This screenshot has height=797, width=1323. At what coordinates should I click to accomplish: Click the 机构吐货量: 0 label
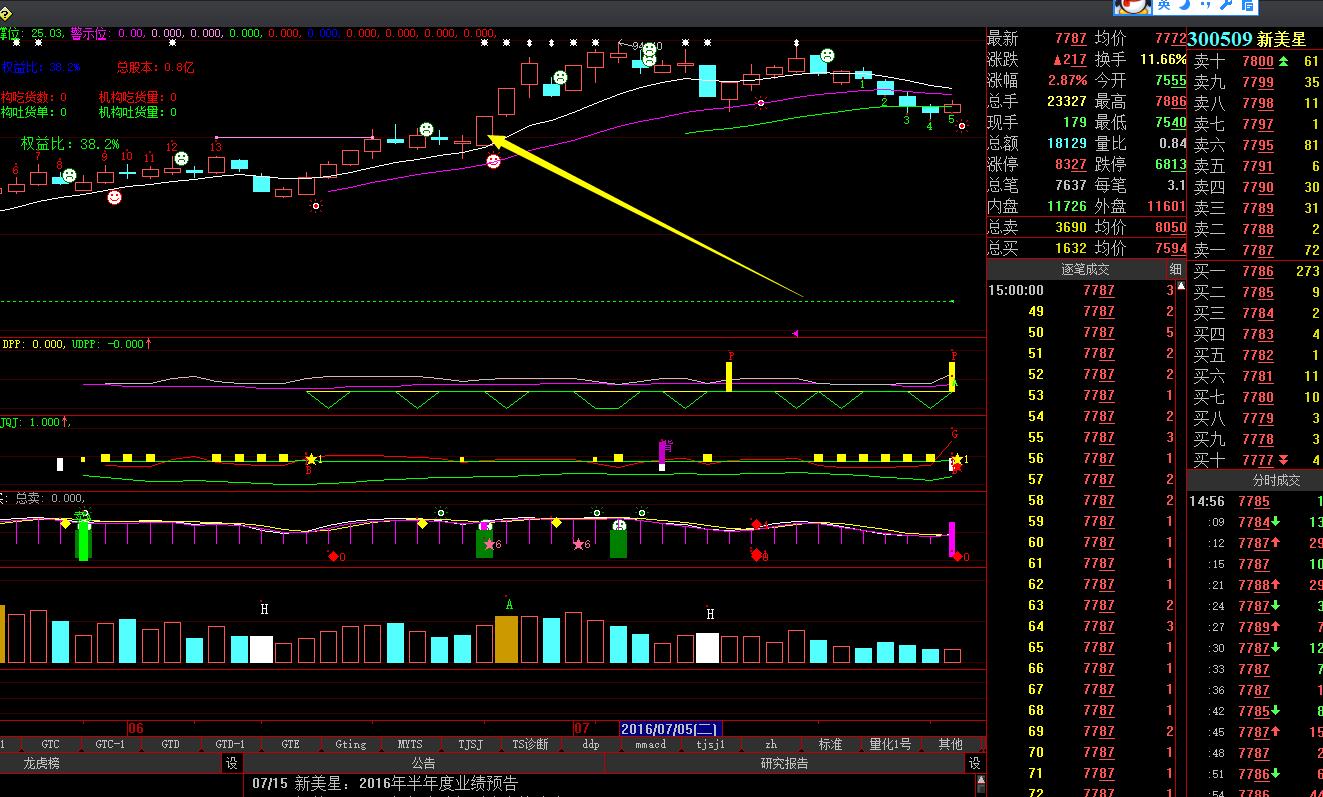coord(137,112)
